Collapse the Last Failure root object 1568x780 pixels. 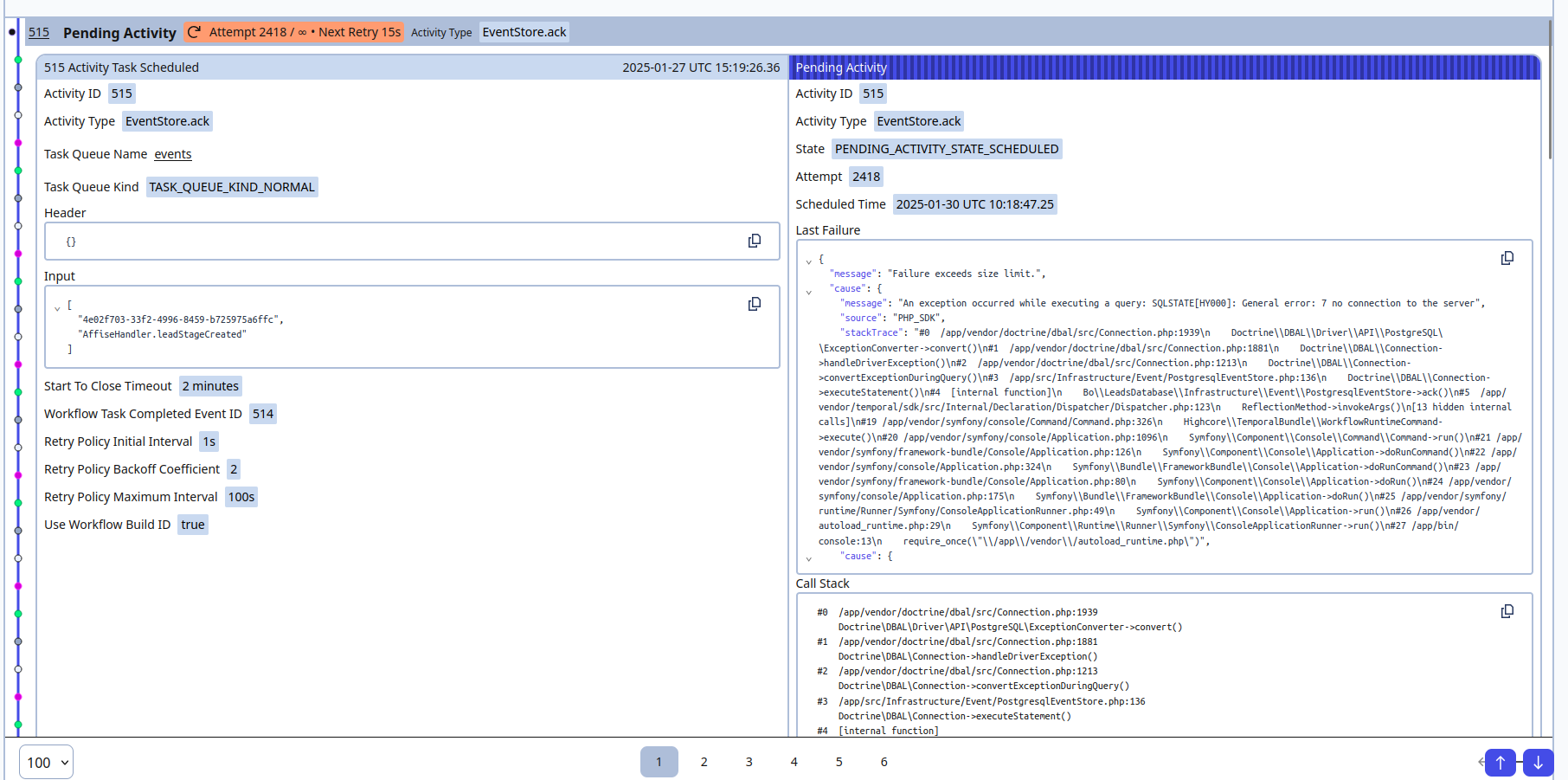pos(809,261)
